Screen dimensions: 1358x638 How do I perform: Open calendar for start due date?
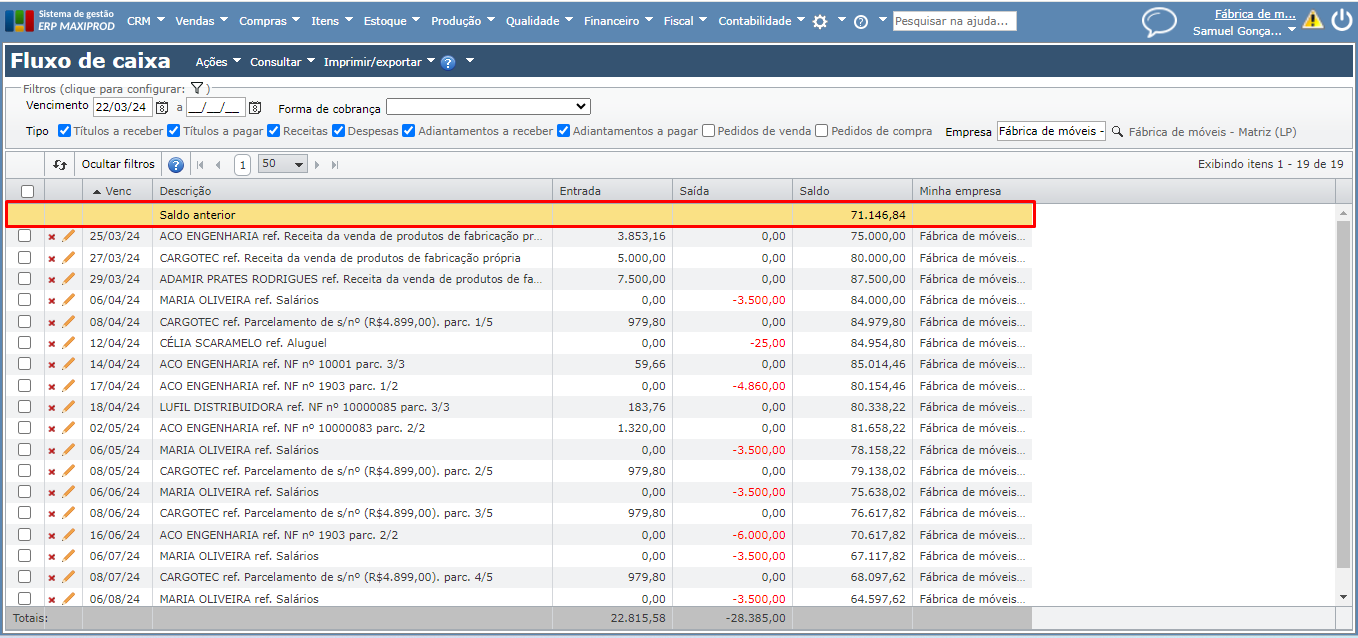point(162,107)
